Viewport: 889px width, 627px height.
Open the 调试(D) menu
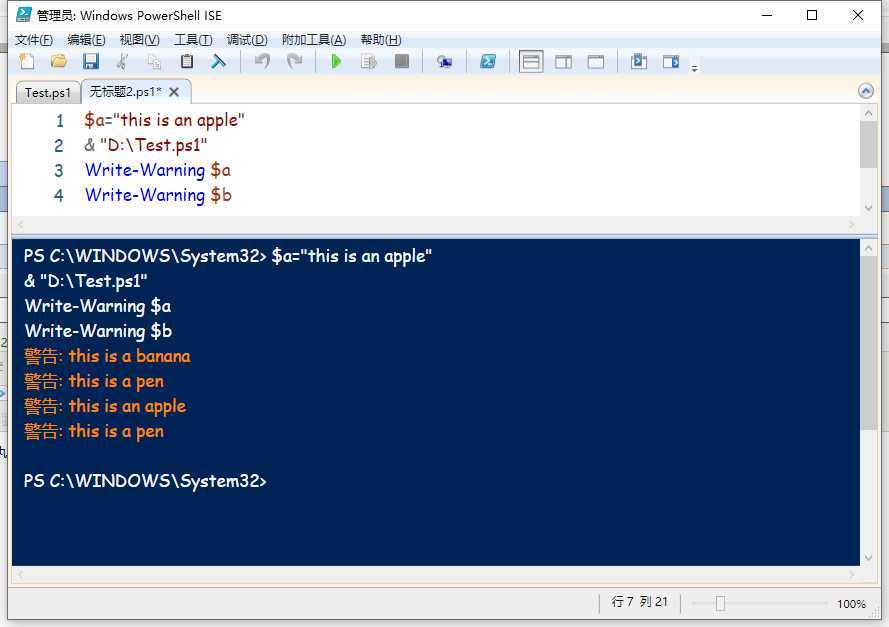[x=247, y=40]
